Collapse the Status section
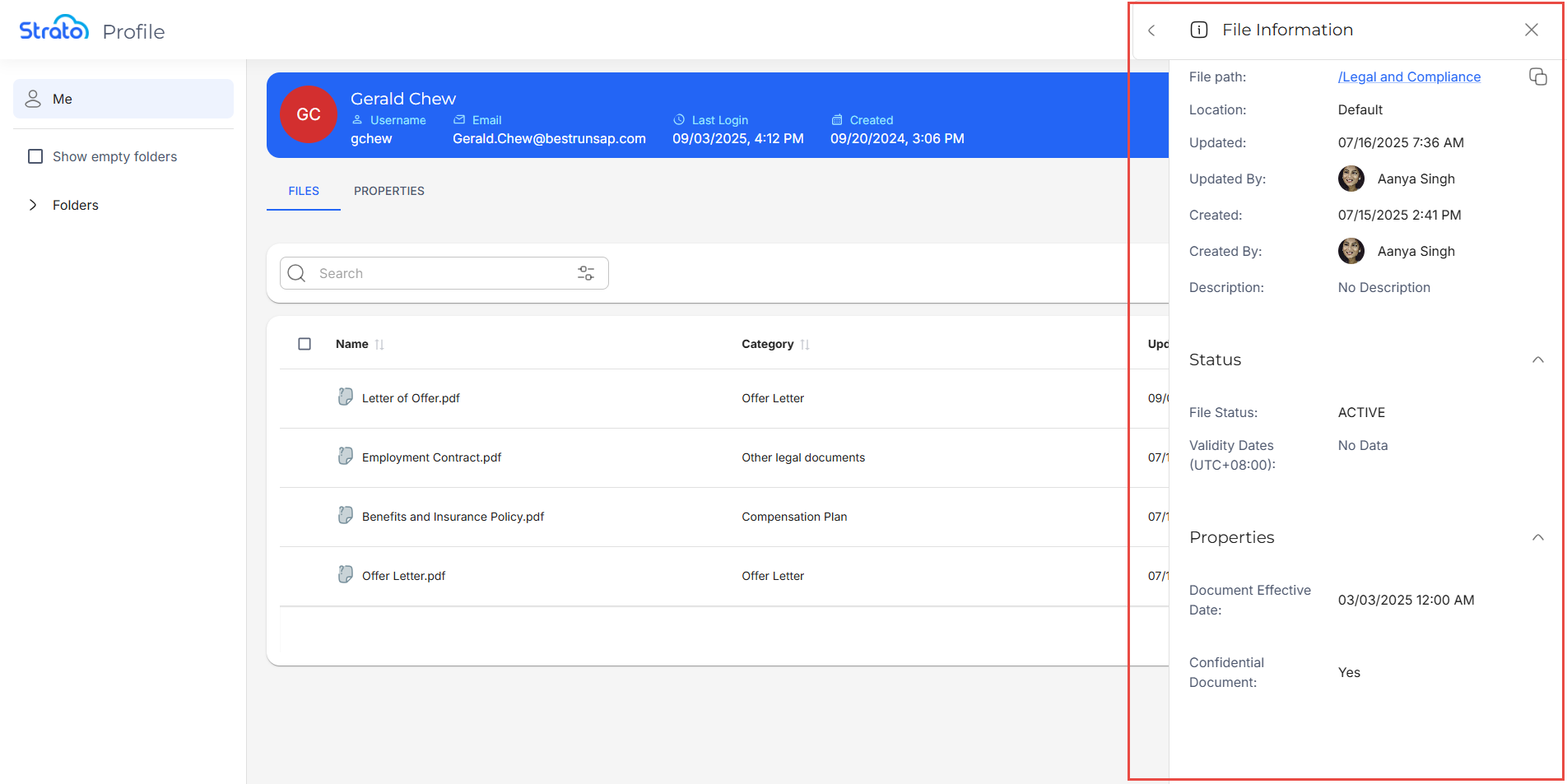Screen dimensions: 1567x784 coord(1537,360)
